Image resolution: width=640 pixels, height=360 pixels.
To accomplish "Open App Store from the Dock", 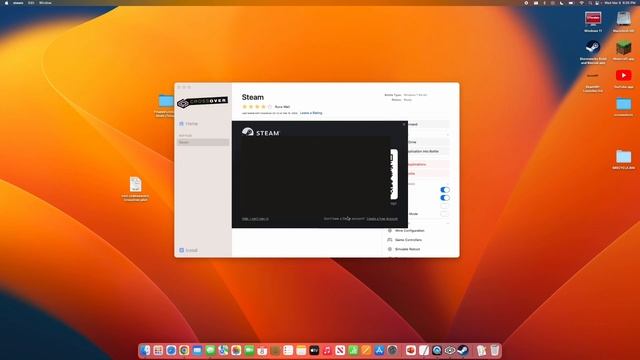I will click(379, 350).
